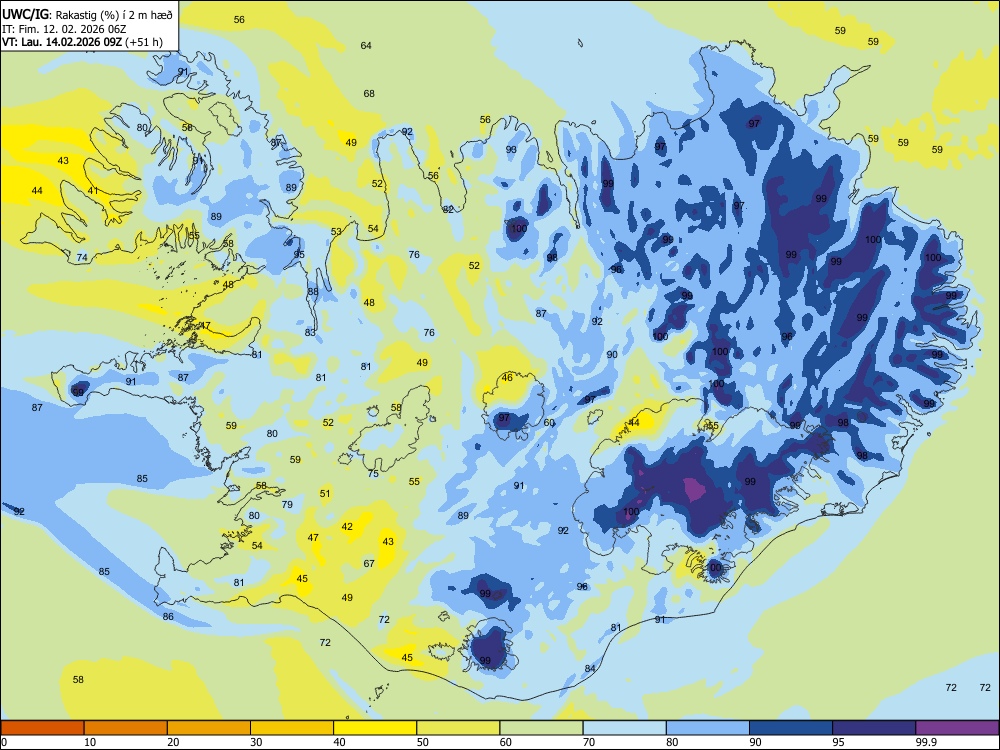1000x750 pixels.
Task: Click the 'VT: Lau. 14.02.2026 09Z (+51 h)' line
Action: pos(82,42)
